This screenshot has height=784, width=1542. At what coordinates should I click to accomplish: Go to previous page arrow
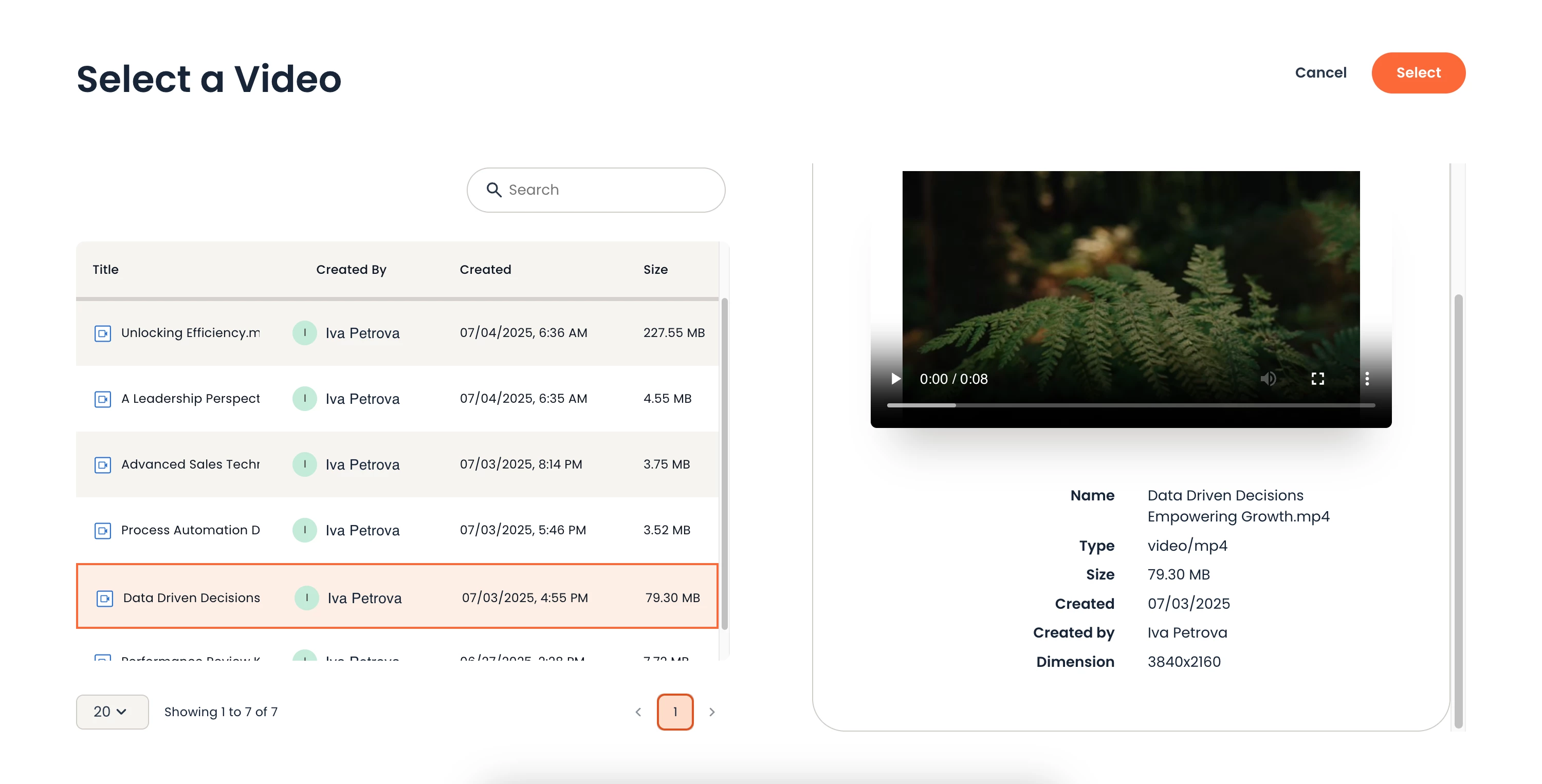pyautogui.click(x=638, y=712)
